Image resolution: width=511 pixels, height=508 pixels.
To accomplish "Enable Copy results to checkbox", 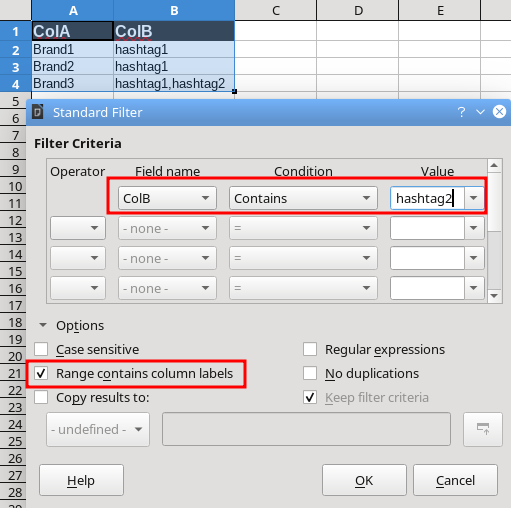I will point(41,397).
